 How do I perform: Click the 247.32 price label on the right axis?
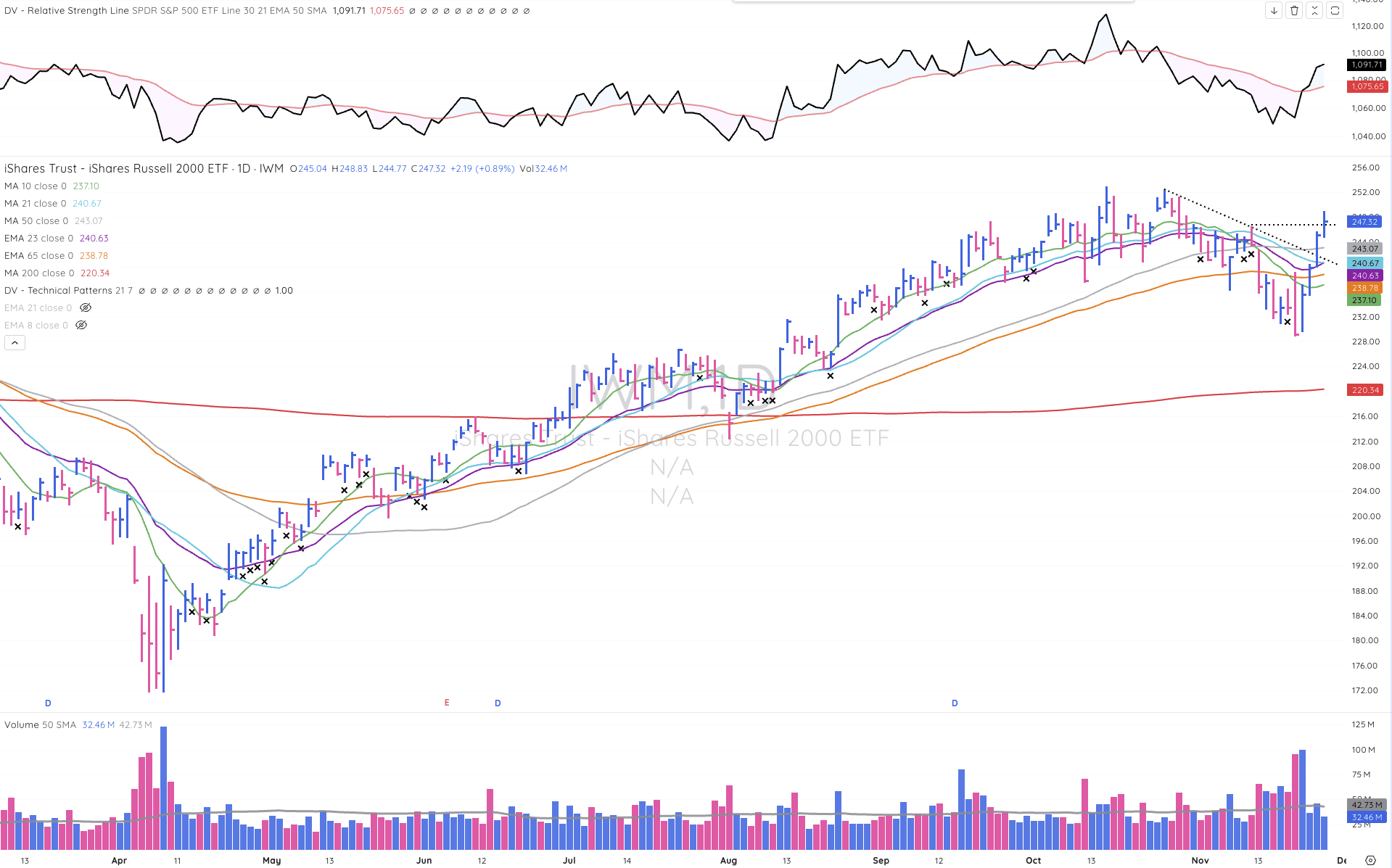click(1364, 222)
